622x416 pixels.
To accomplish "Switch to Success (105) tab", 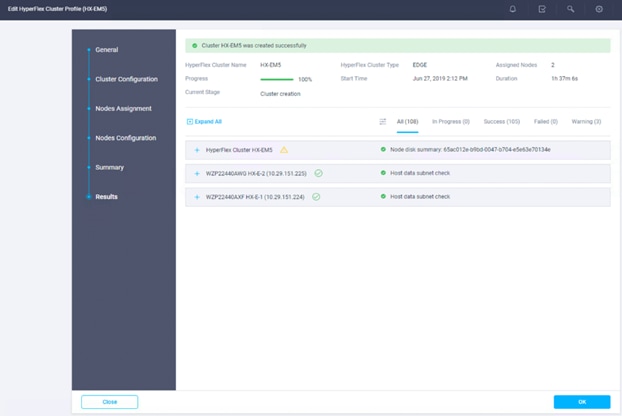I will 502,122.
